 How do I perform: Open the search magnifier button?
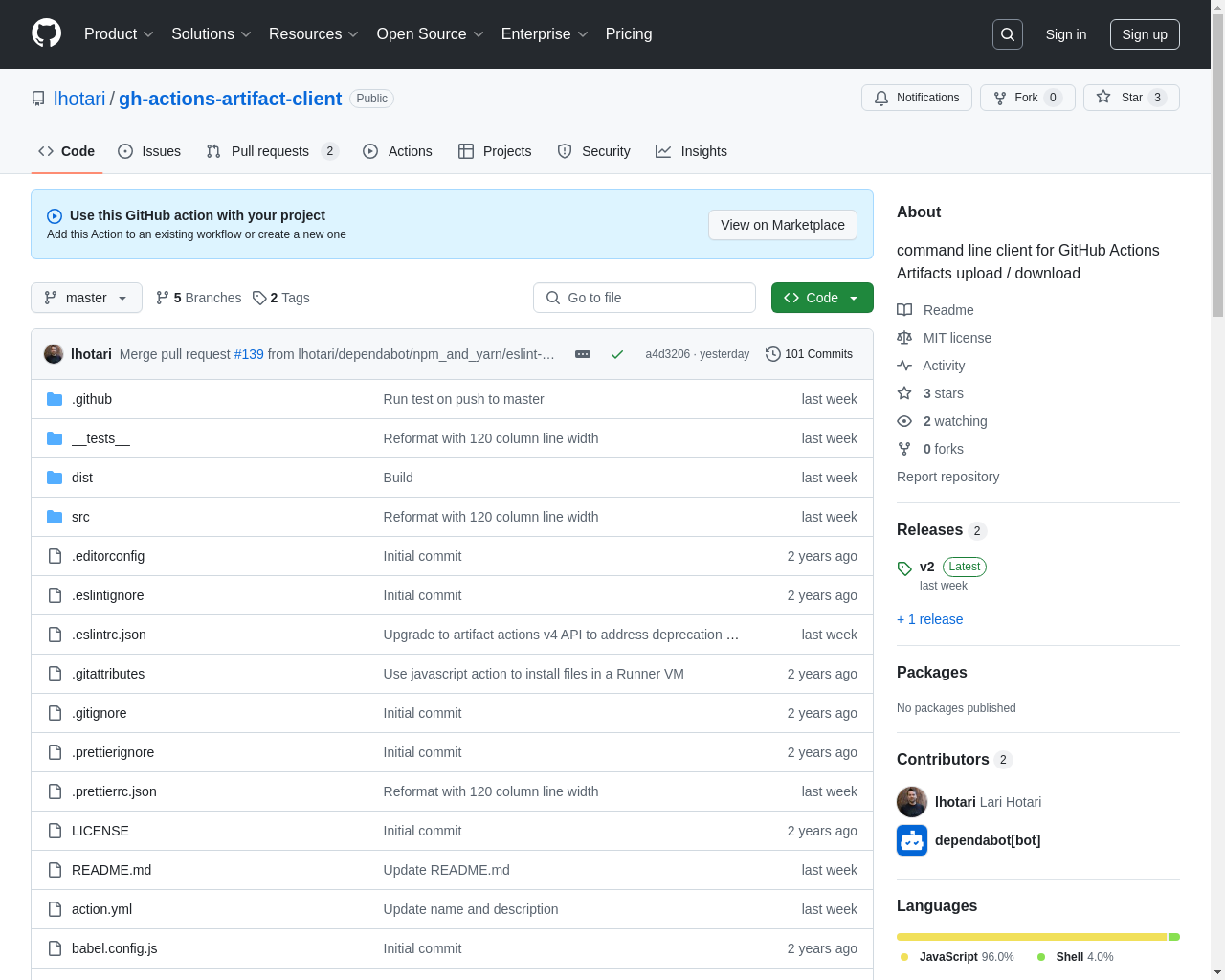point(1008,34)
